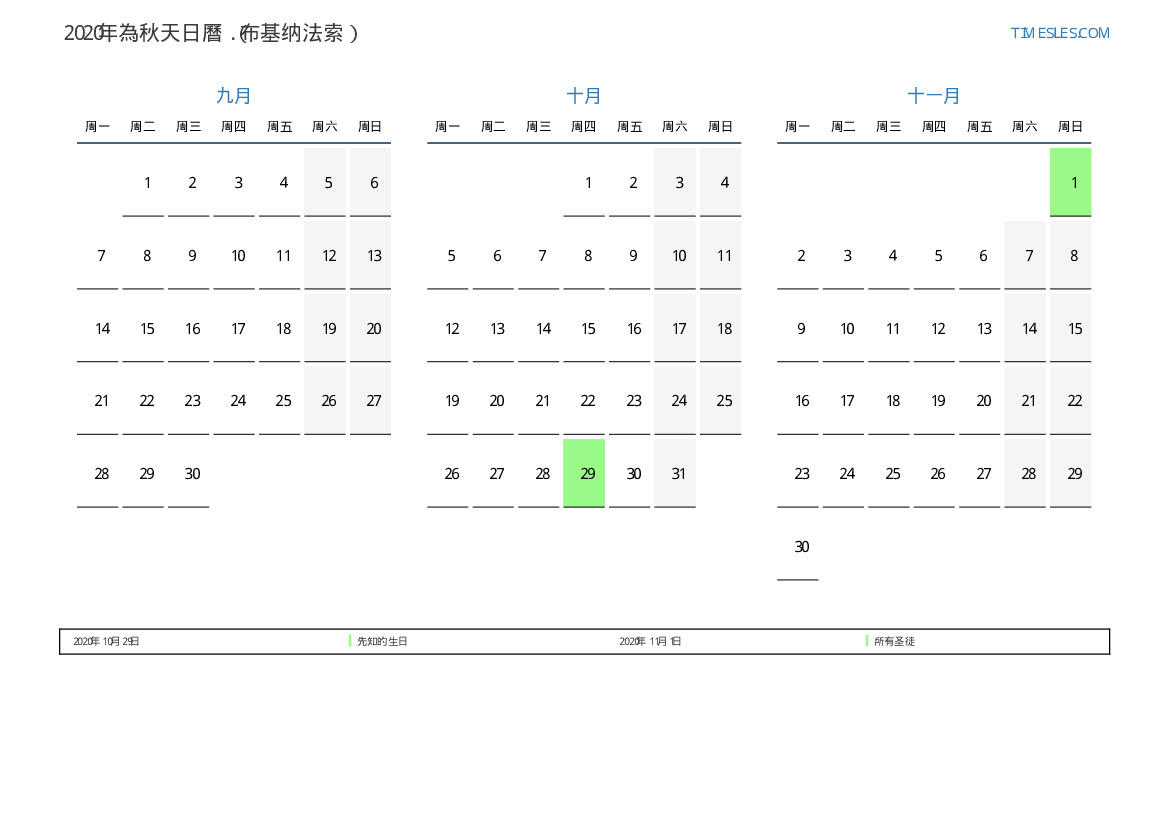Select the 十一月 month heading
The width and height of the screenshot is (1169, 827).
934,96
